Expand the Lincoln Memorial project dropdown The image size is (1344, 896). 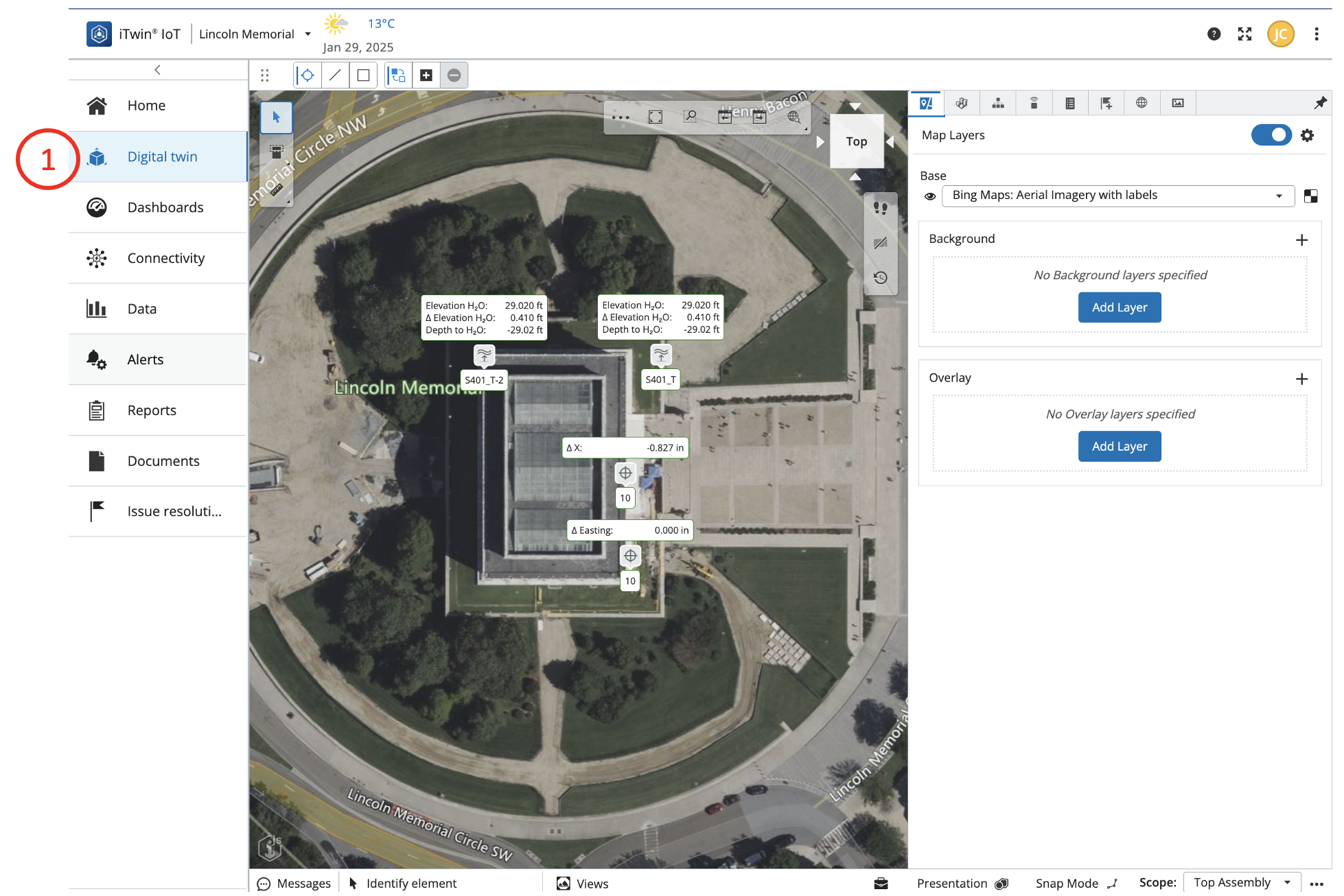(308, 34)
